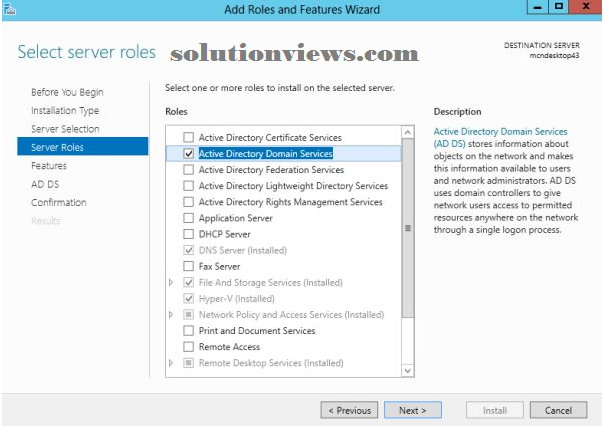Click the Results step
The height and width of the screenshot is (426, 603).
pos(46,221)
